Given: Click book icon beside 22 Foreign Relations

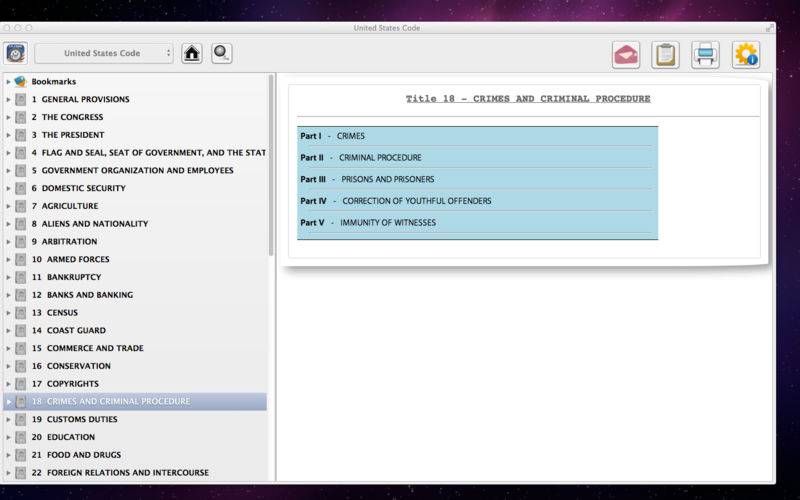Looking at the screenshot, I should pyautogui.click(x=20, y=473).
